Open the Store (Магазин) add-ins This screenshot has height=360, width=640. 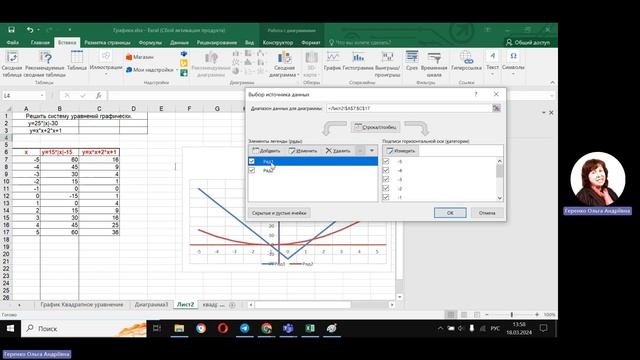click(x=140, y=57)
